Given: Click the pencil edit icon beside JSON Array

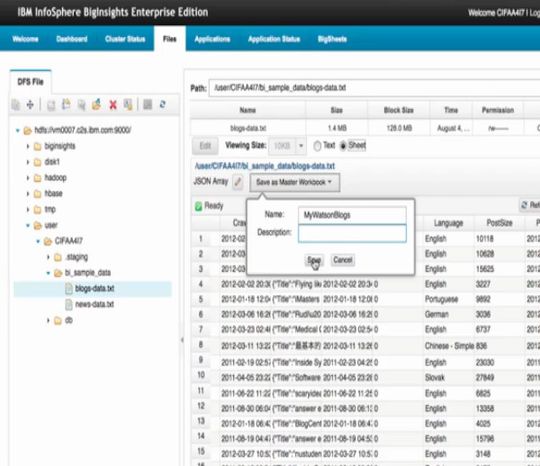Looking at the screenshot, I should tap(238, 182).
